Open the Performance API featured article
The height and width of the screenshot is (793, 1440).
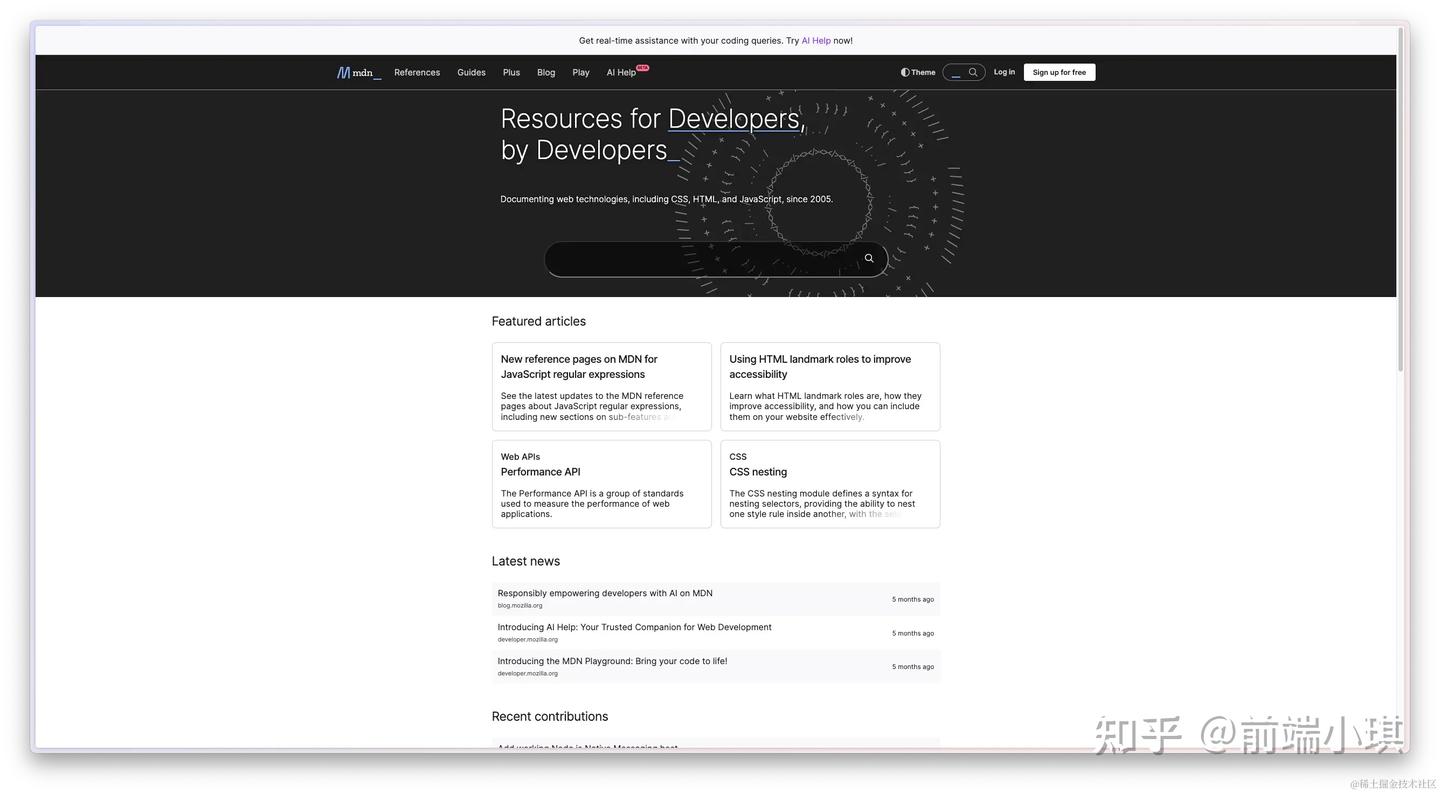pyautogui.click(x=540, y=472)
